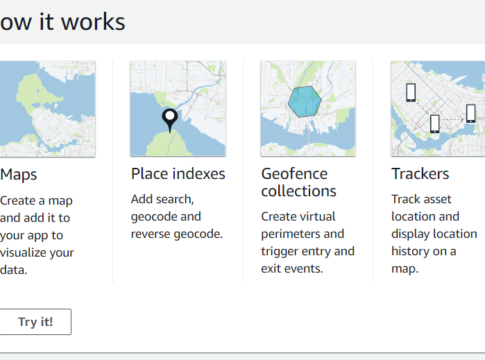Image resolution: width=485 pixels, height=360 pixels.
Task: Click the 'Track asset location' description text
Action: click(434, 234)
